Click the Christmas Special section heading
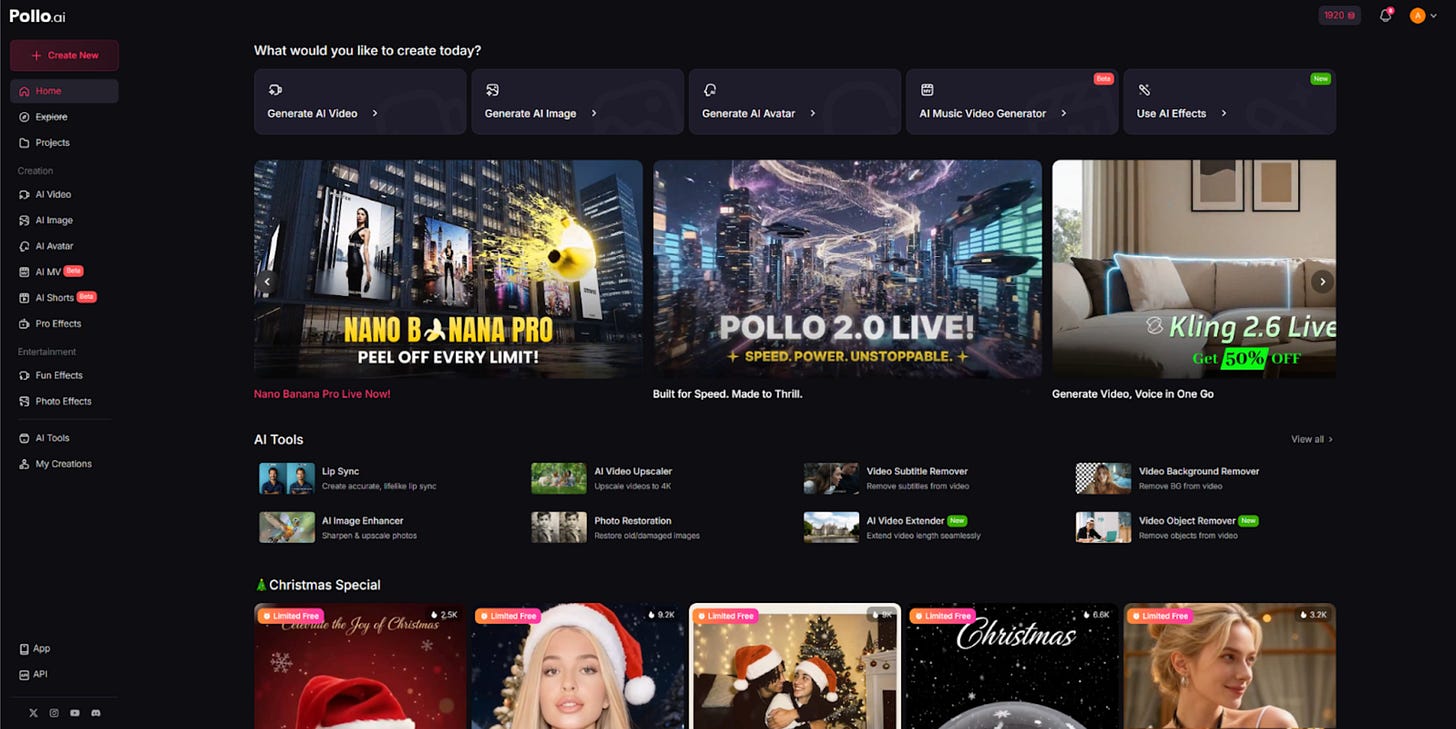 [318, 585]
